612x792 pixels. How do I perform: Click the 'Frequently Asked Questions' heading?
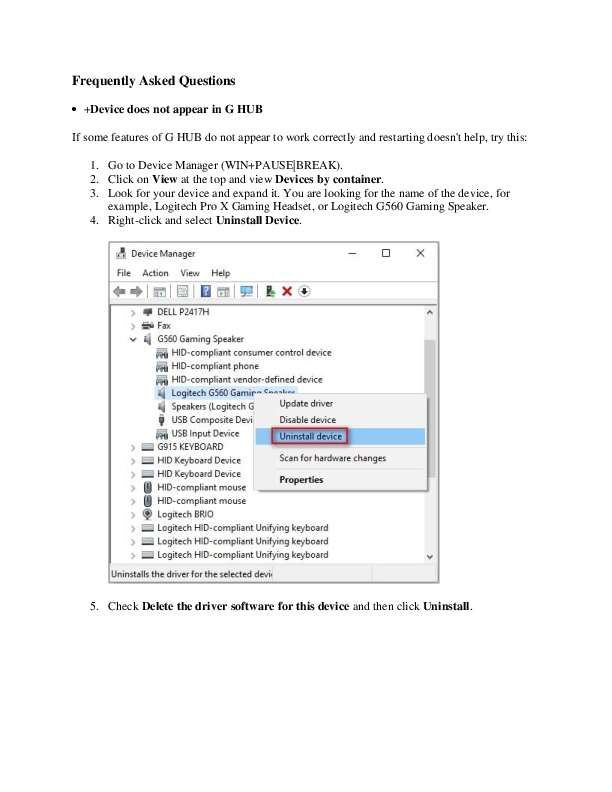click(154, 81)
